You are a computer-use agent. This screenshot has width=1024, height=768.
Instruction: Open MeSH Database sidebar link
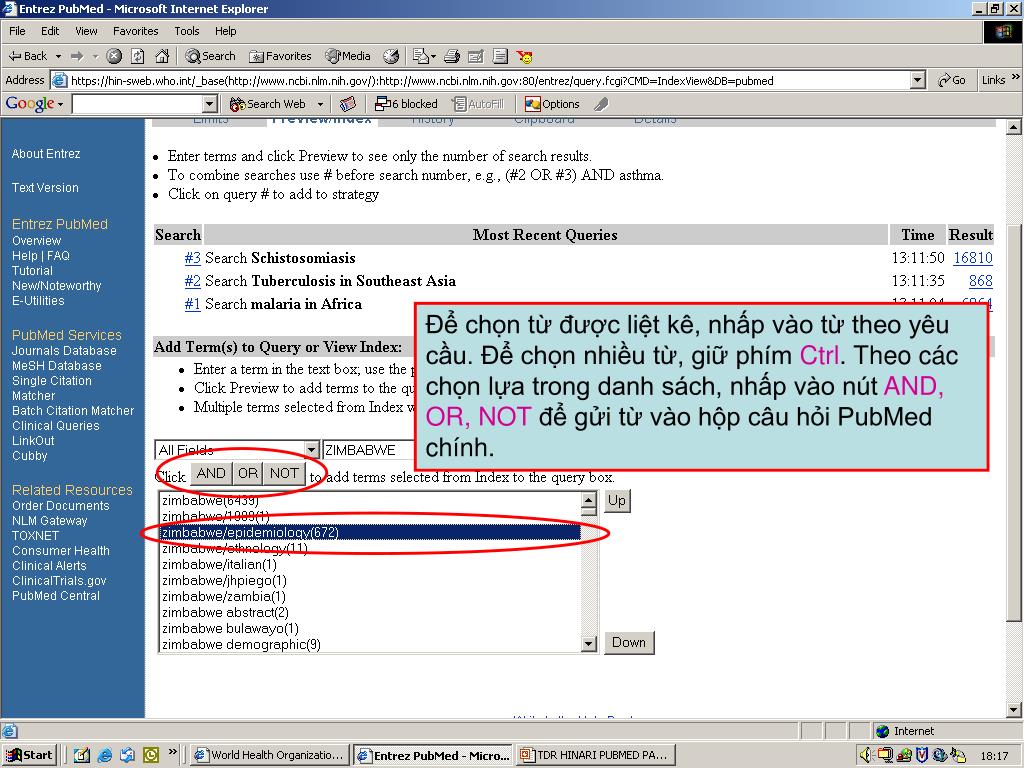point(57,366)
